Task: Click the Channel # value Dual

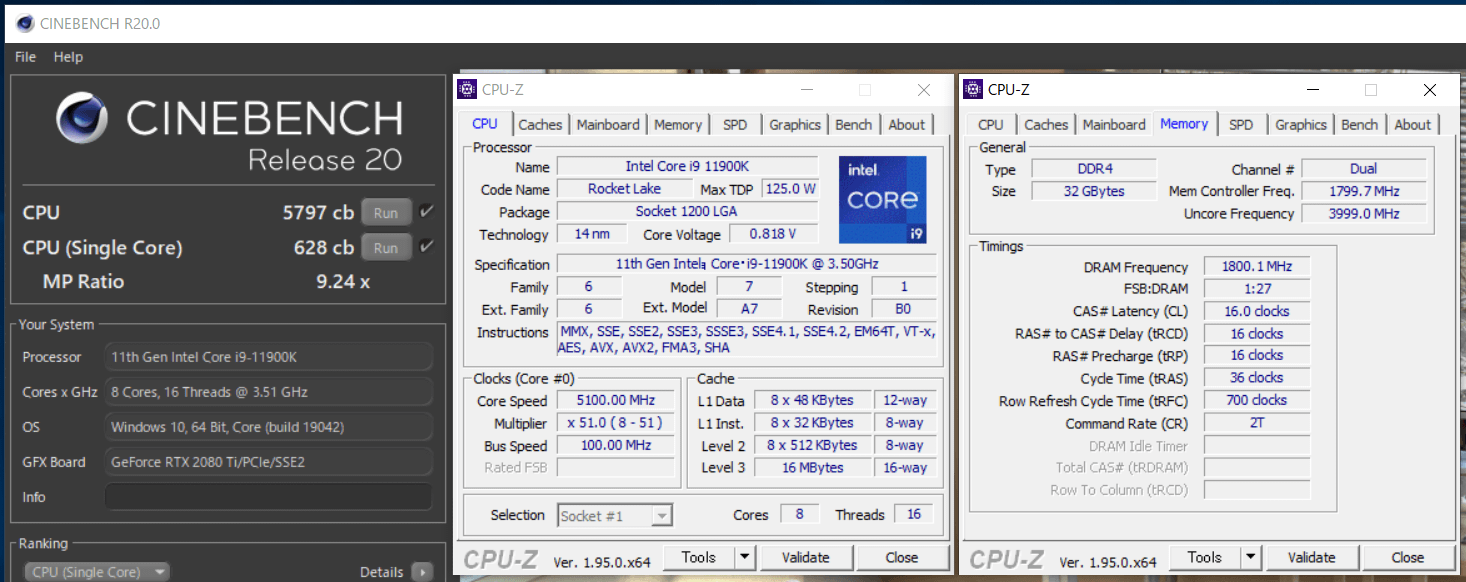Action: coord(1364,169)
